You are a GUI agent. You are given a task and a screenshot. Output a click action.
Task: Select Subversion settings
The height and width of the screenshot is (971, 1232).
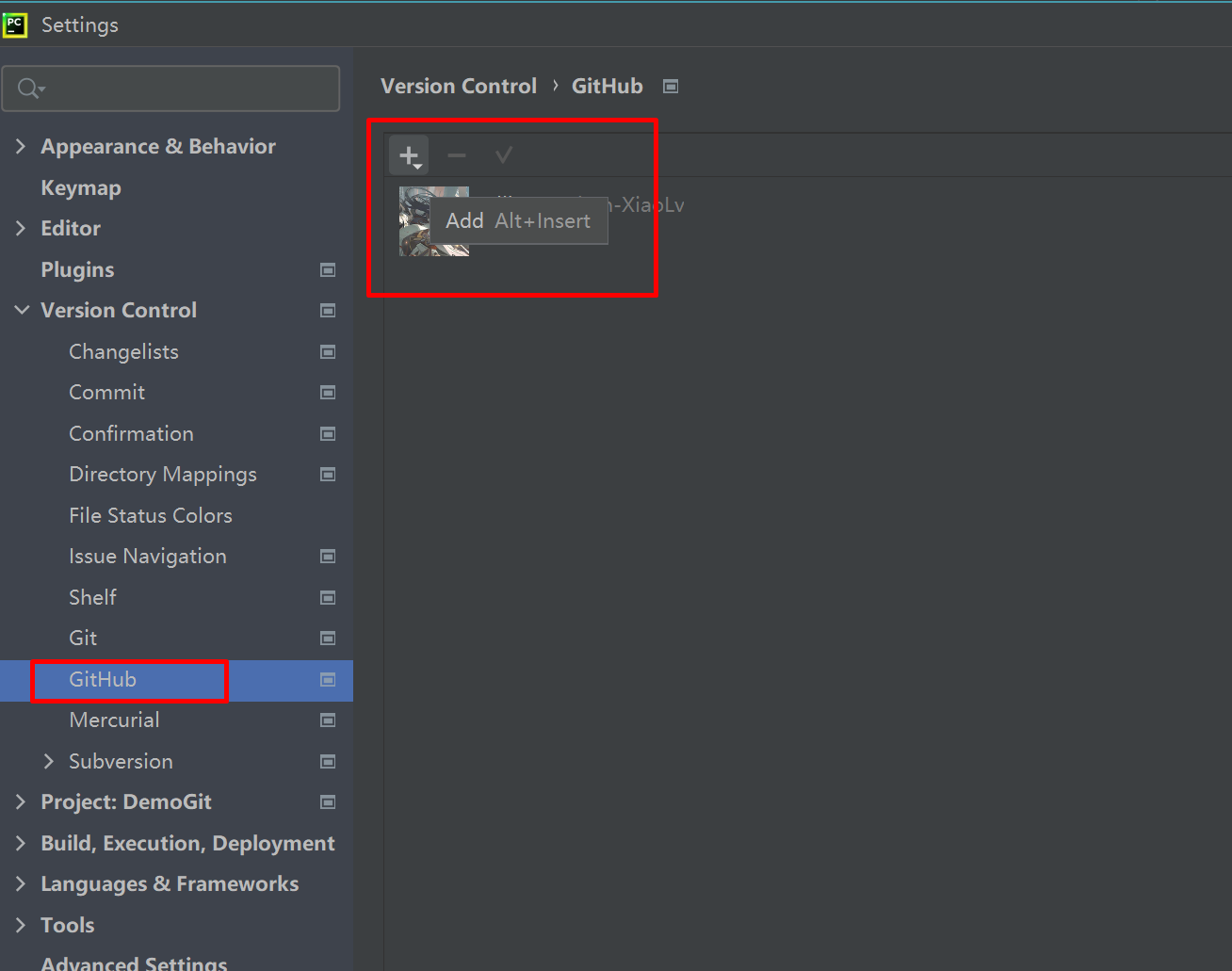121,762
